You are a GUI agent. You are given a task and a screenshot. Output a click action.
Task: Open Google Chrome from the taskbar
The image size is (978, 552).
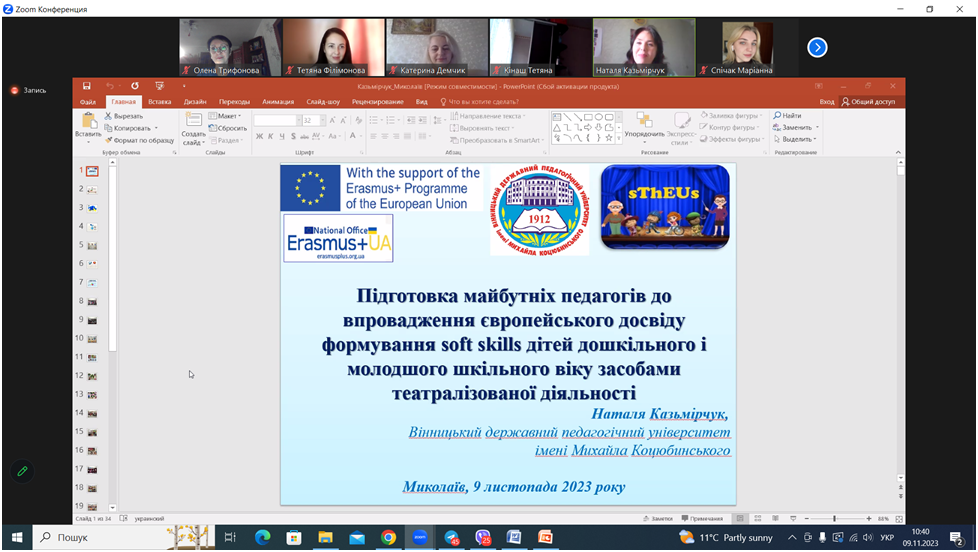tap(388, 538)
